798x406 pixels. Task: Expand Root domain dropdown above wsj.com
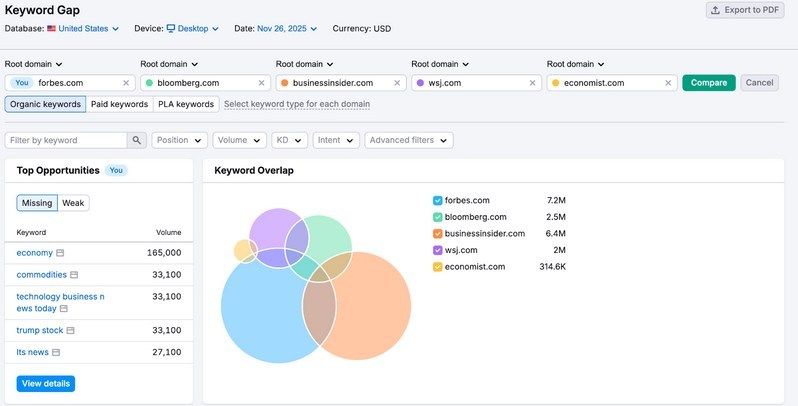coord(440,64)
